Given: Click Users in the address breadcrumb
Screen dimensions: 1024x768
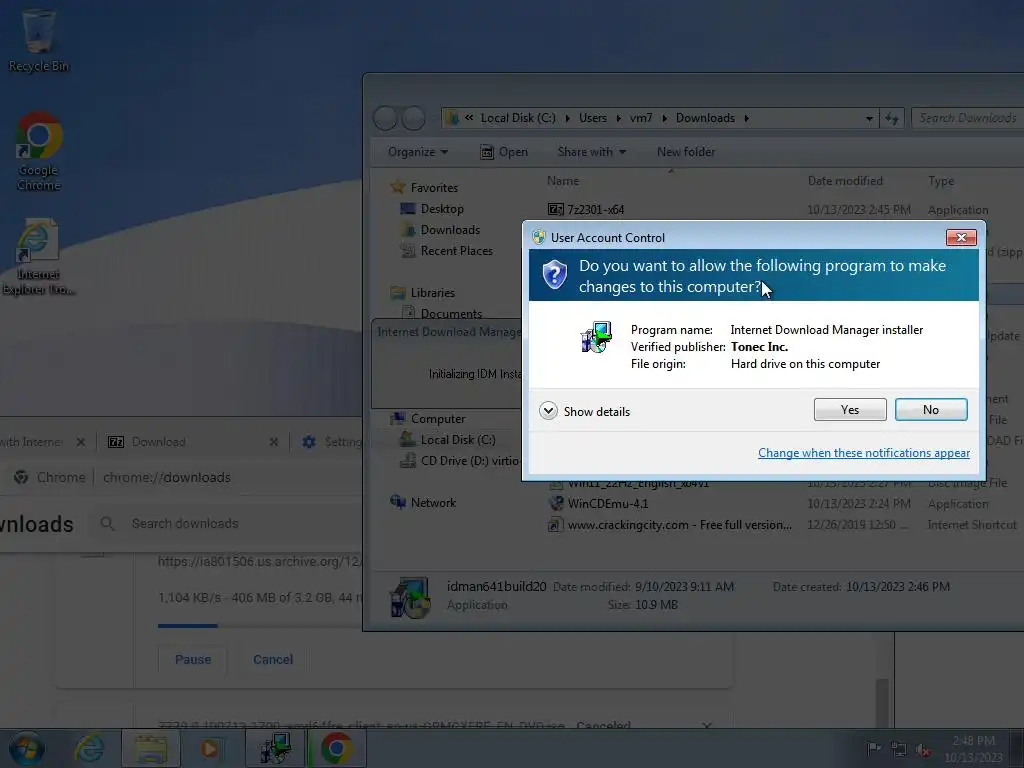Looking at the screenshot, I should pos(592,118).
